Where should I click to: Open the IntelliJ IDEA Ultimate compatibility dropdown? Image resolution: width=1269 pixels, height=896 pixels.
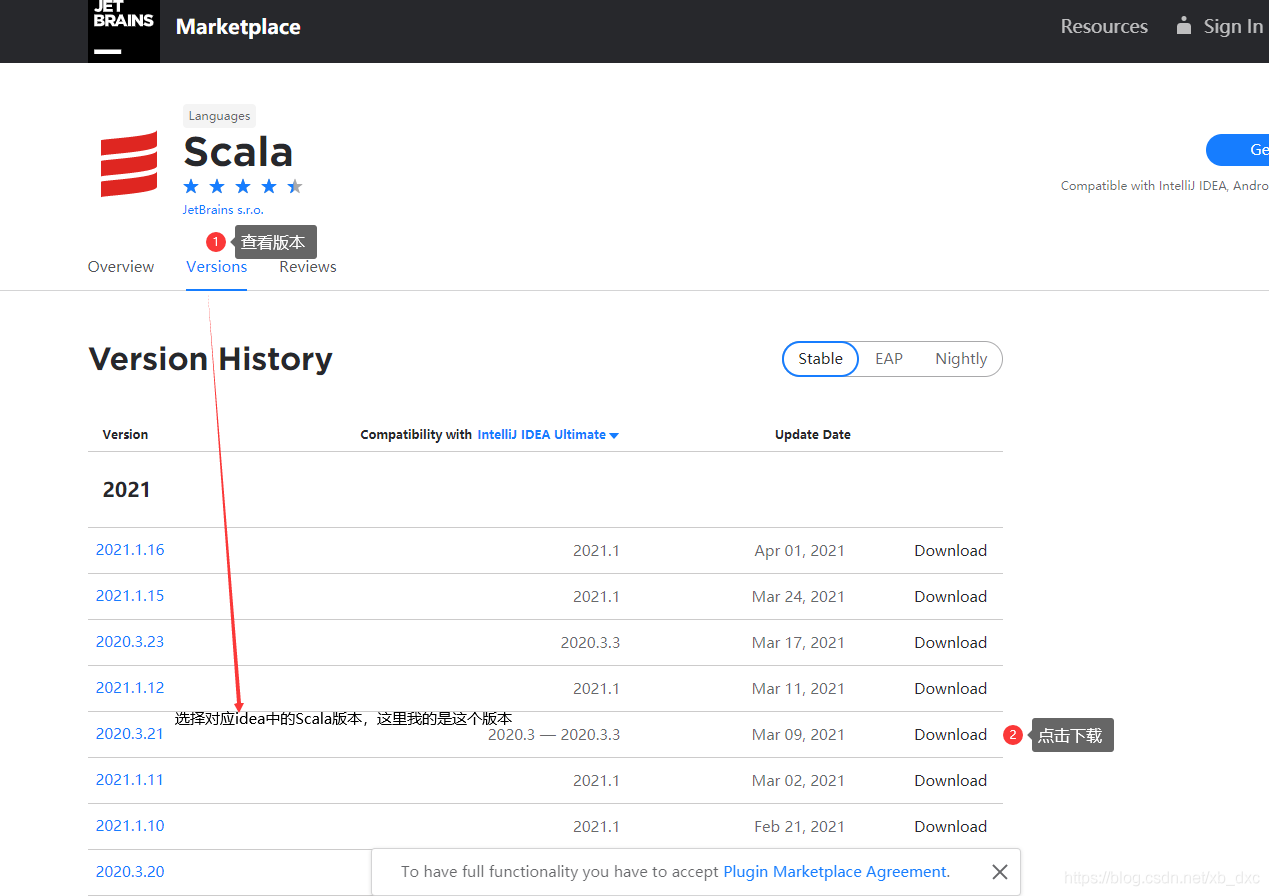[x=547, y=435]
